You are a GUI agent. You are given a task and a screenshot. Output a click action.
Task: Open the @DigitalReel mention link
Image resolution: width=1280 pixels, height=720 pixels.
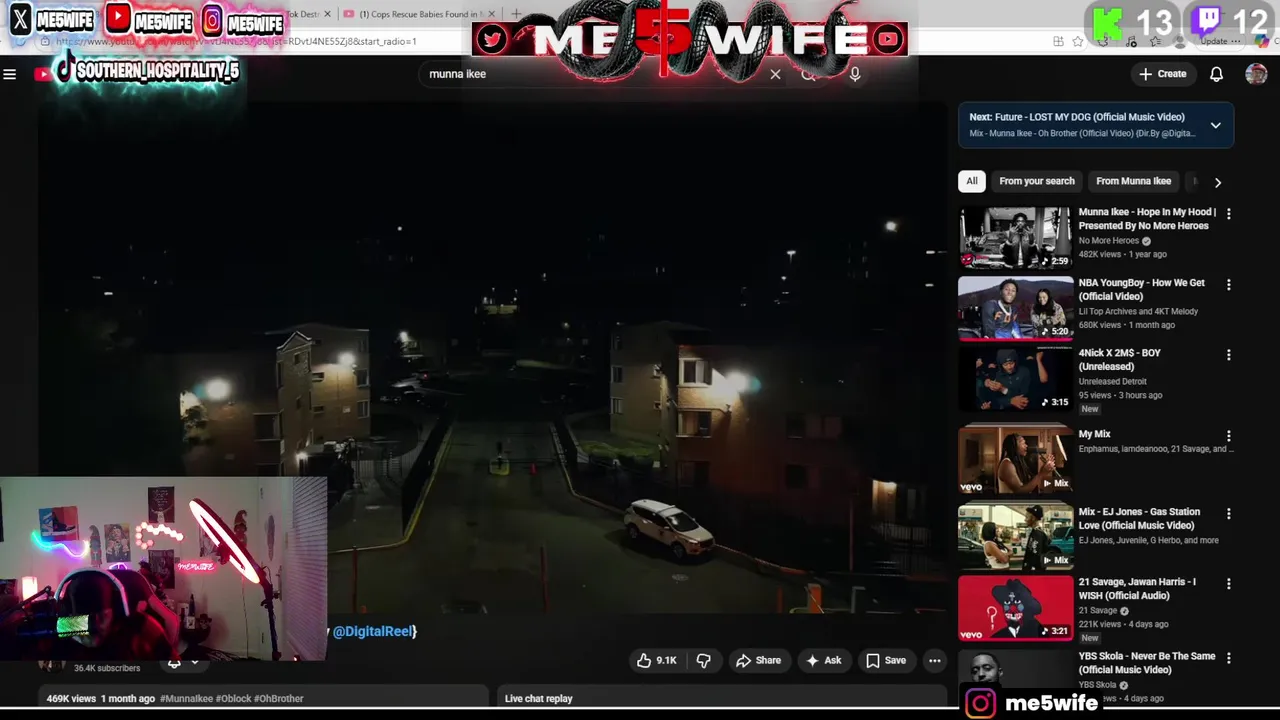click(x=372, y=631)
